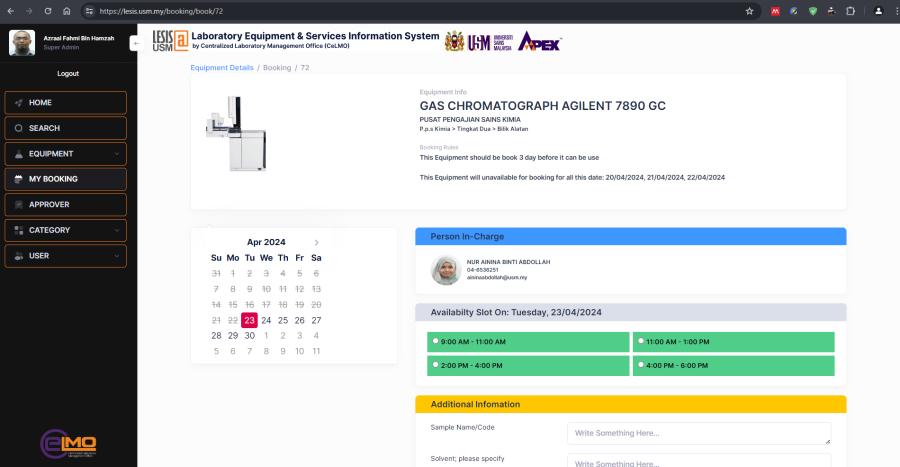900x467 pixels.
Task: Click the LESIS USM logo
Action: [170, 40]
